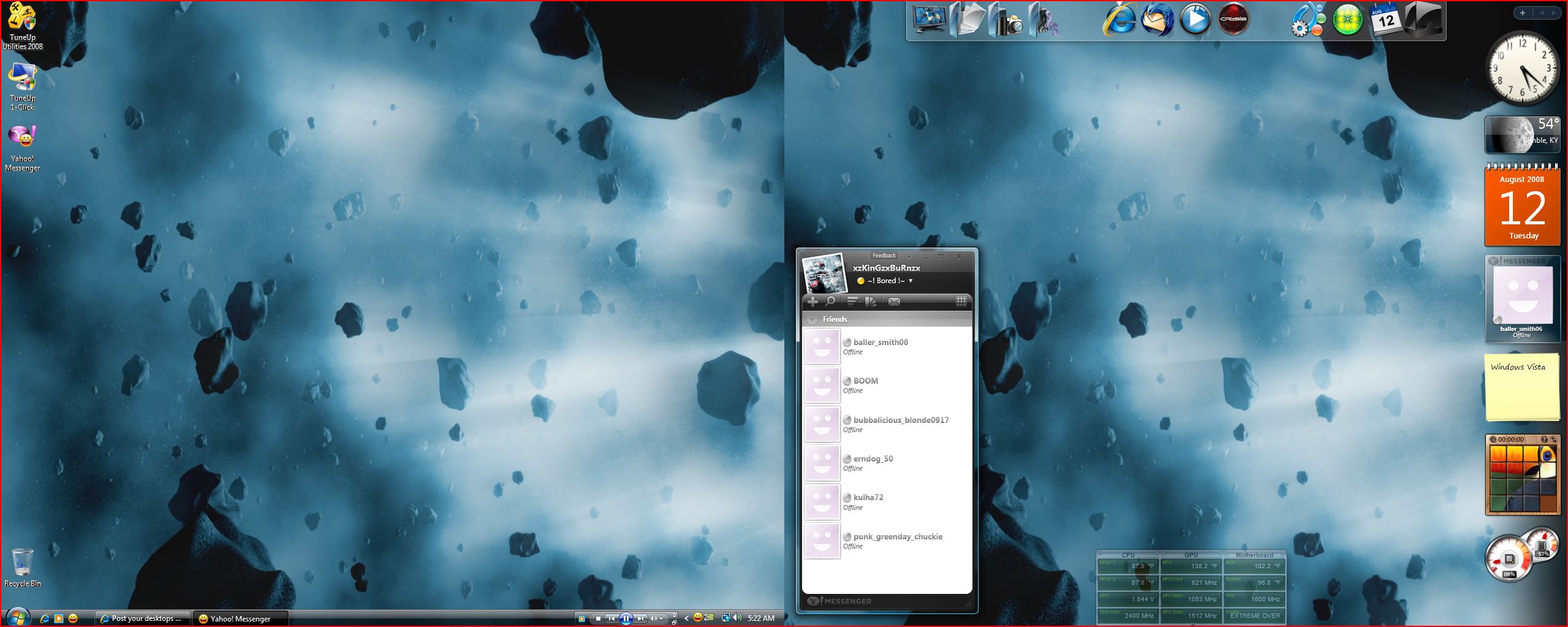Select contact bubbalicious_blonde0917

887,424
